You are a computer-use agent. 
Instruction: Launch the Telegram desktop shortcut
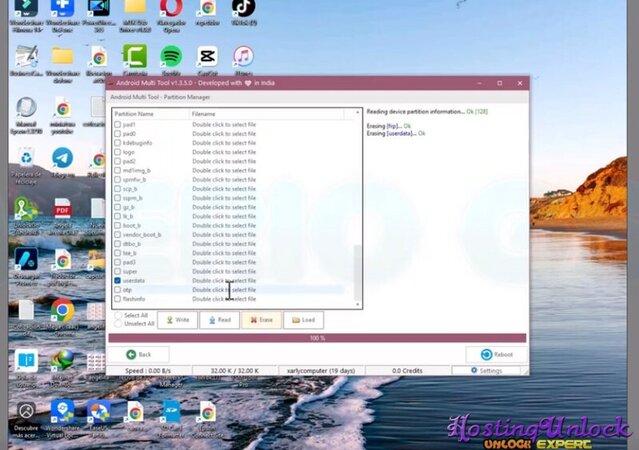[62, 158]
